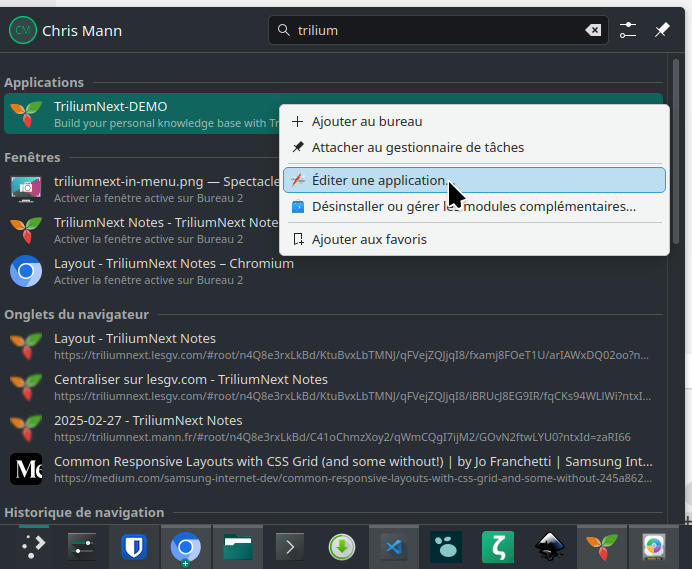Launch the terminal icon in taskbar
This screenshot has height=569, width=692.
pyautogui.click(x=290, y=547)
